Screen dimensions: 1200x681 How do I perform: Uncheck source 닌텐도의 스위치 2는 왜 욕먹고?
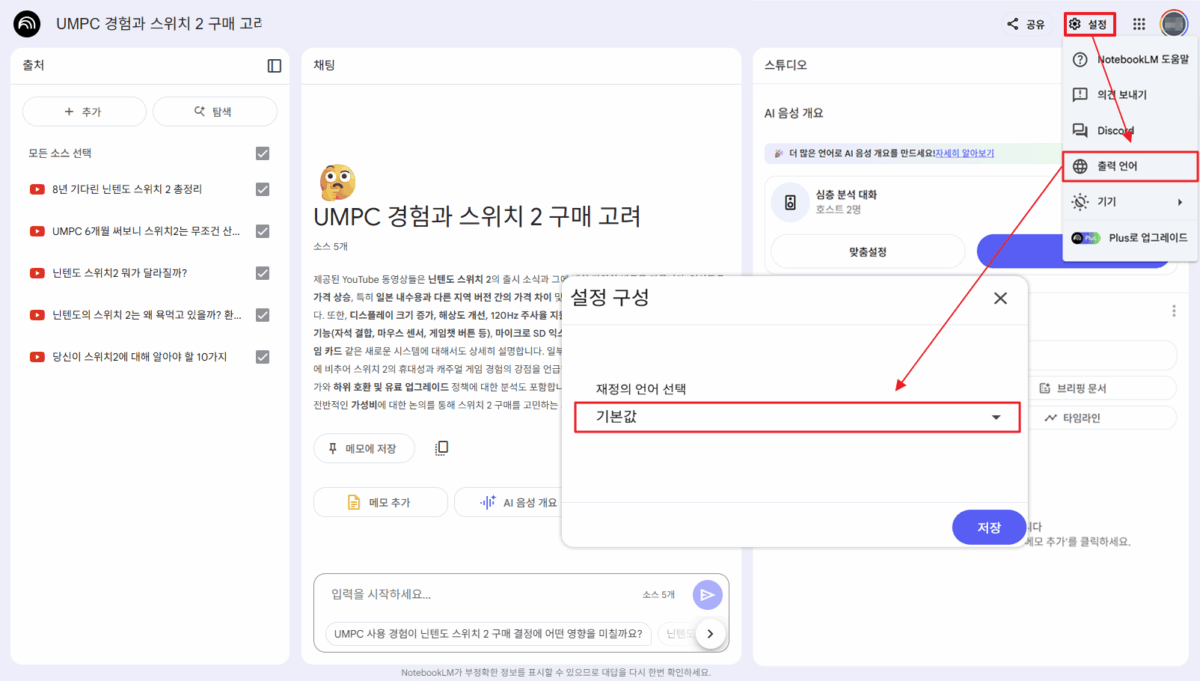coord(262,315)
